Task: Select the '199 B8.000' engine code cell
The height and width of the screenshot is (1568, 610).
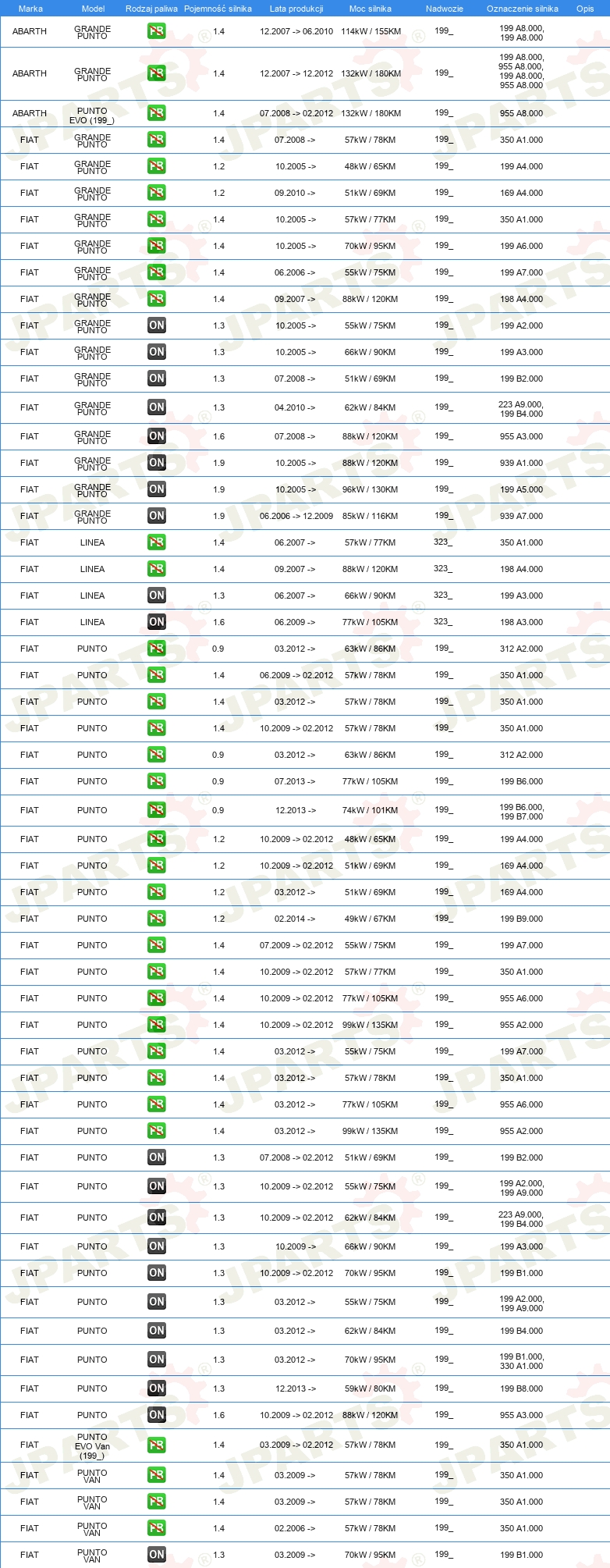Action: click(x=522, y=1388)
